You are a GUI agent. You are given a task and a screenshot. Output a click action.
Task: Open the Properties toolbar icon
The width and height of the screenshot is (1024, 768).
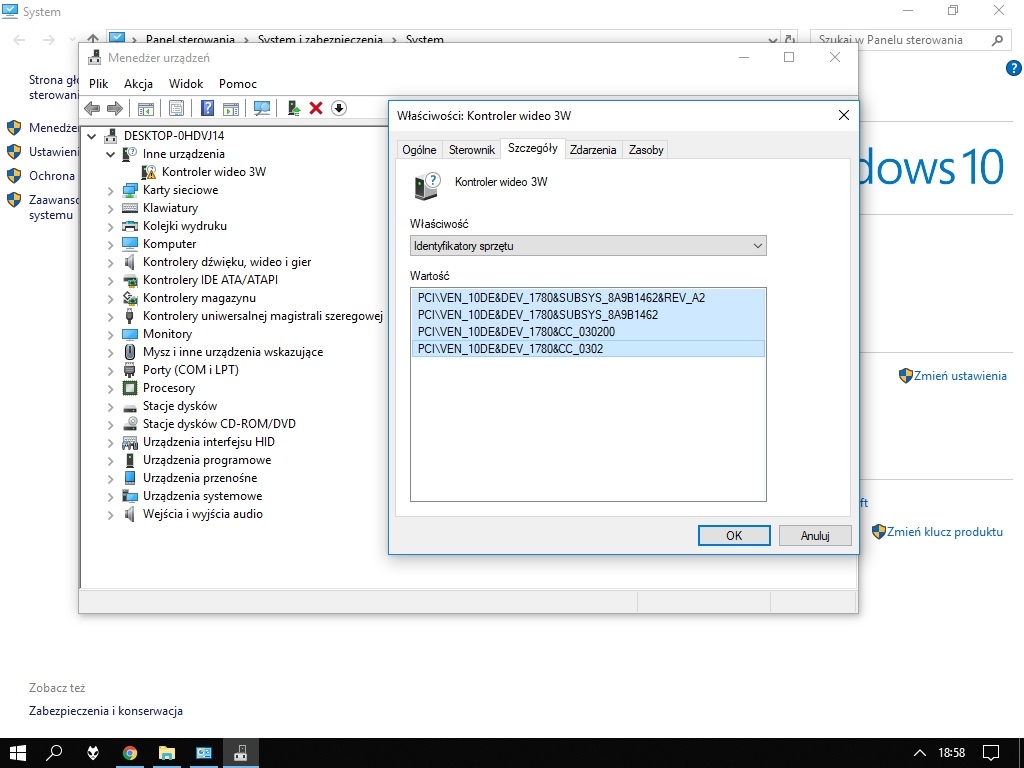(176, 108)
